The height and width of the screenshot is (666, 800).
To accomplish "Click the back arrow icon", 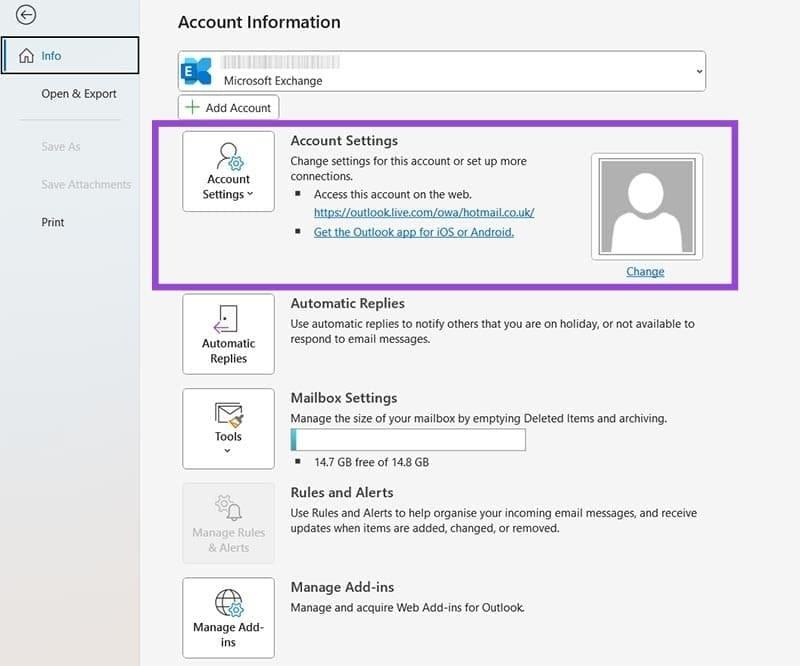I will tap(26, 15).
